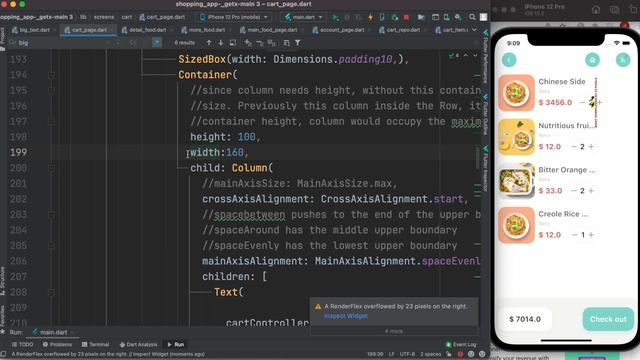Collapse the Container block at line 194

(x=51, y=75)
